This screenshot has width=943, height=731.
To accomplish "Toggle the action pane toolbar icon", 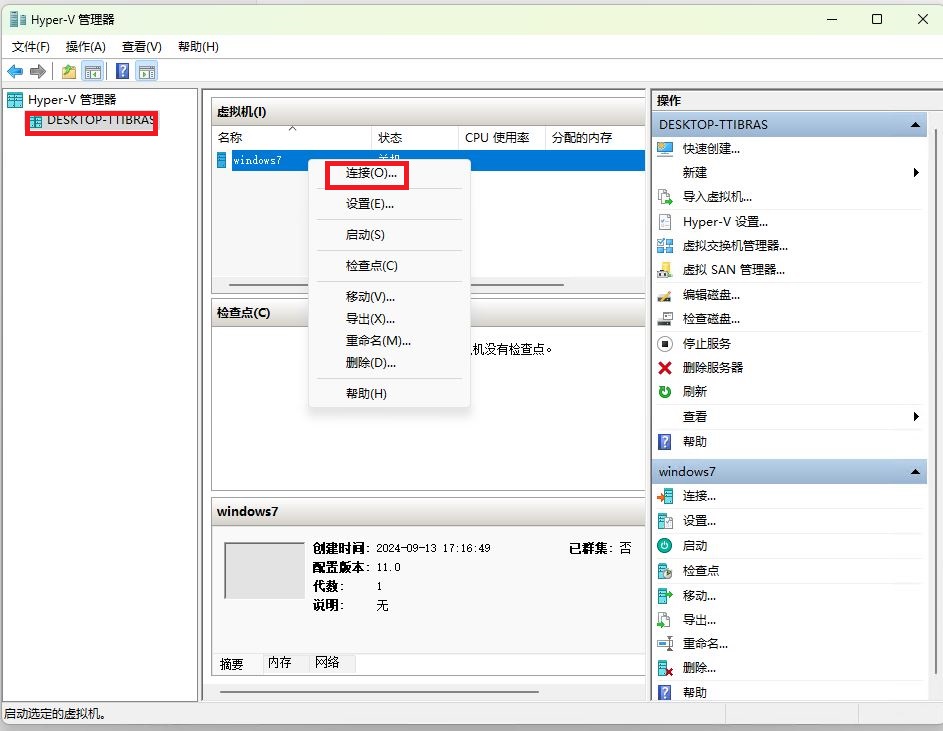I will click(147, 72).
